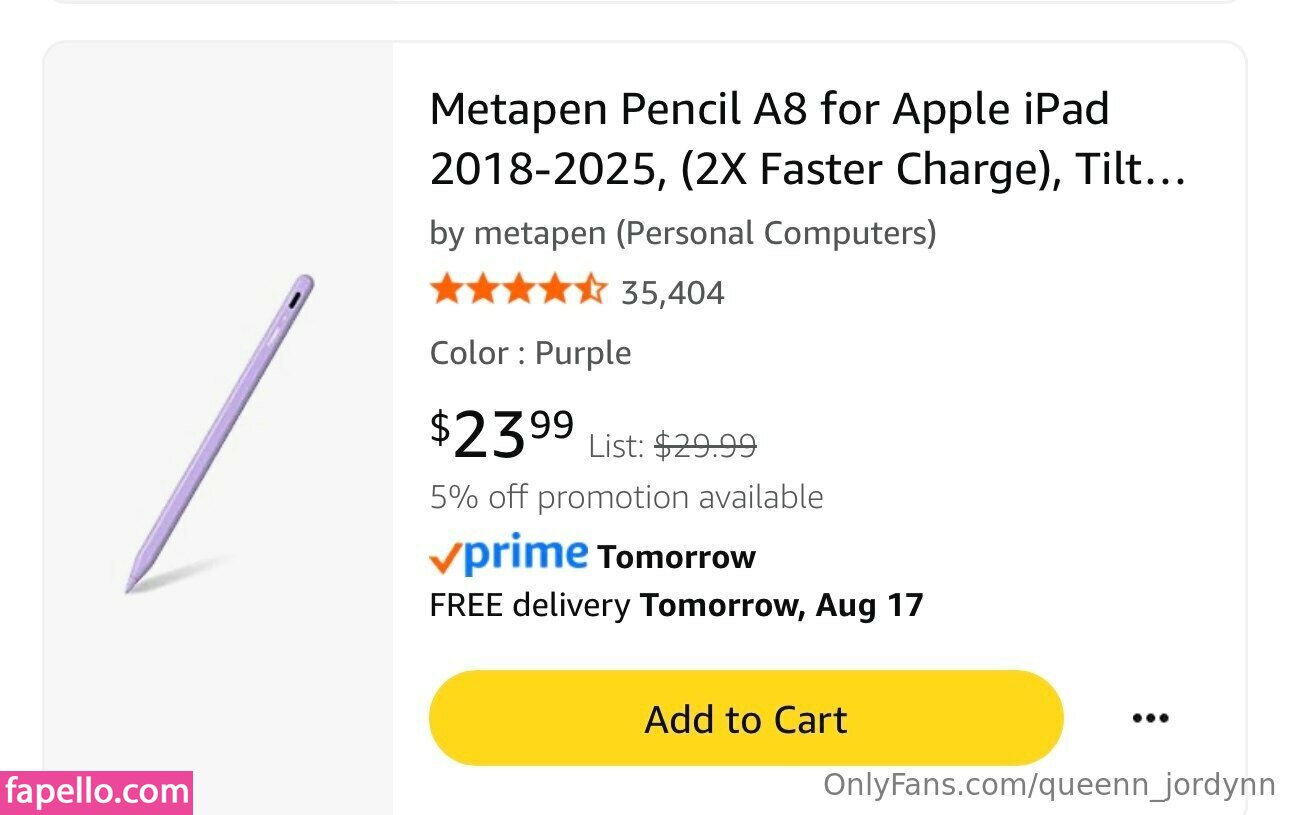Click the half-filled fifth rating star
Screen dimensions: 1290x815
[591, 291]
